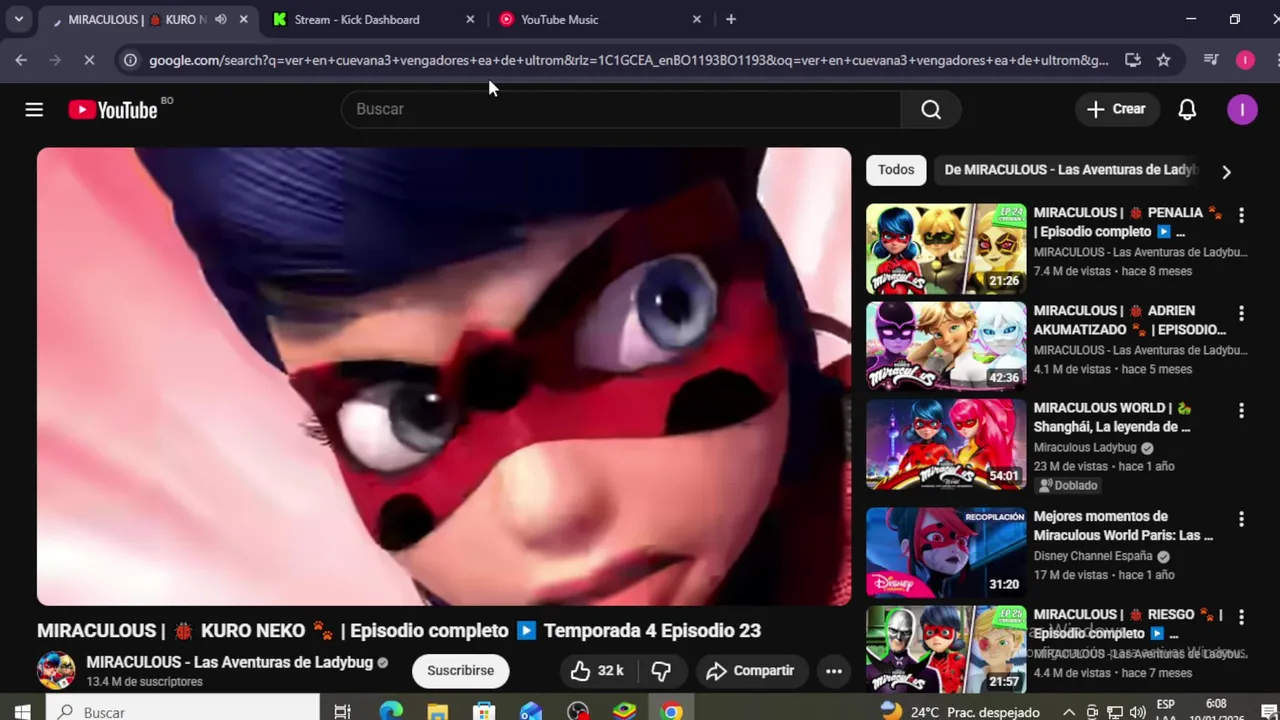Viewport: 1280px width, 720px height.
Task: Bookmark this page with star icon
Action: click(1163, 60)
